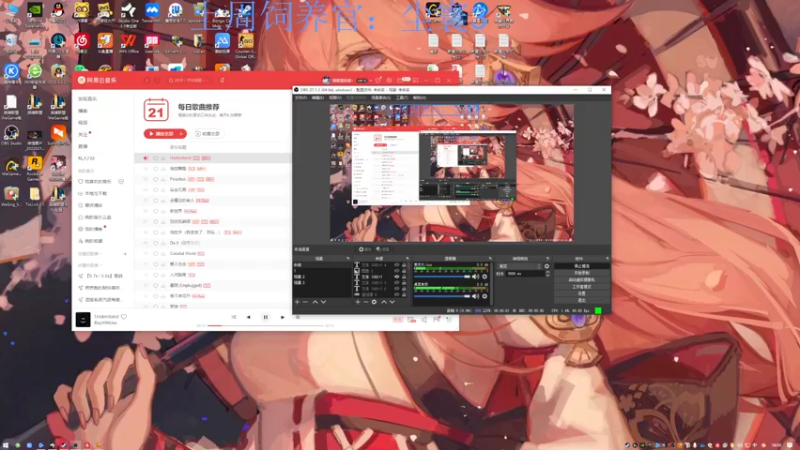Screen dimensions: 800x450
Task: Click the Collect All button
Action: tap(208, 134)
